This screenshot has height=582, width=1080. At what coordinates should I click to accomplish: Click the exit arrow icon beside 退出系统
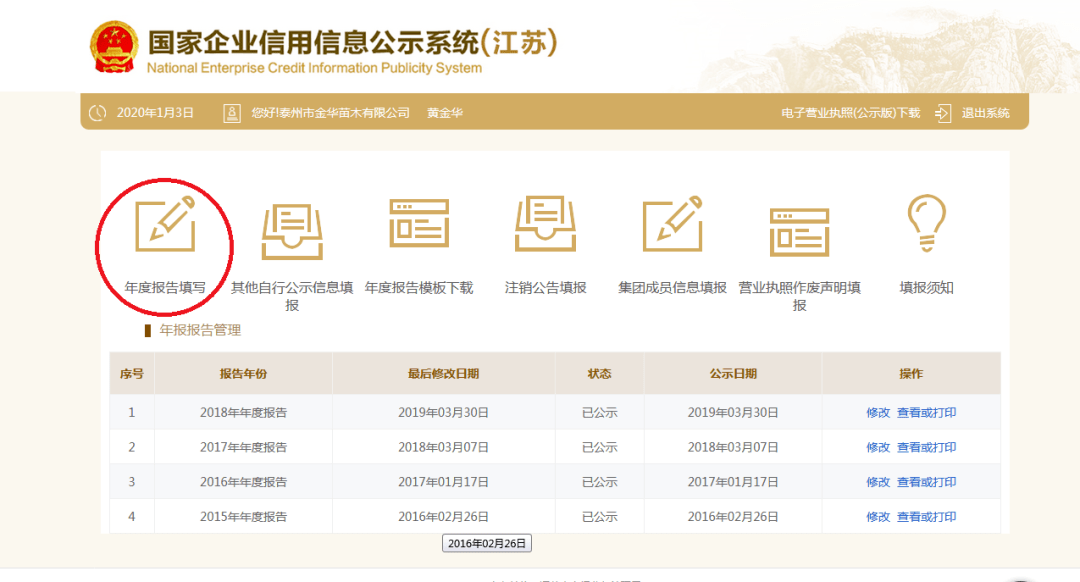click(942, 113)
